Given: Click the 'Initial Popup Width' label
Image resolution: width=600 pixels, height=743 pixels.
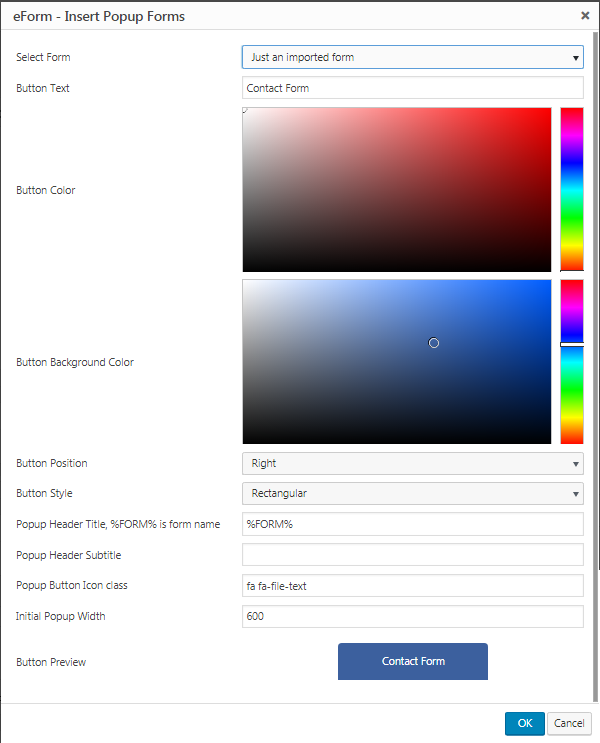Looking at the screenshot, I should click(61, 616).
